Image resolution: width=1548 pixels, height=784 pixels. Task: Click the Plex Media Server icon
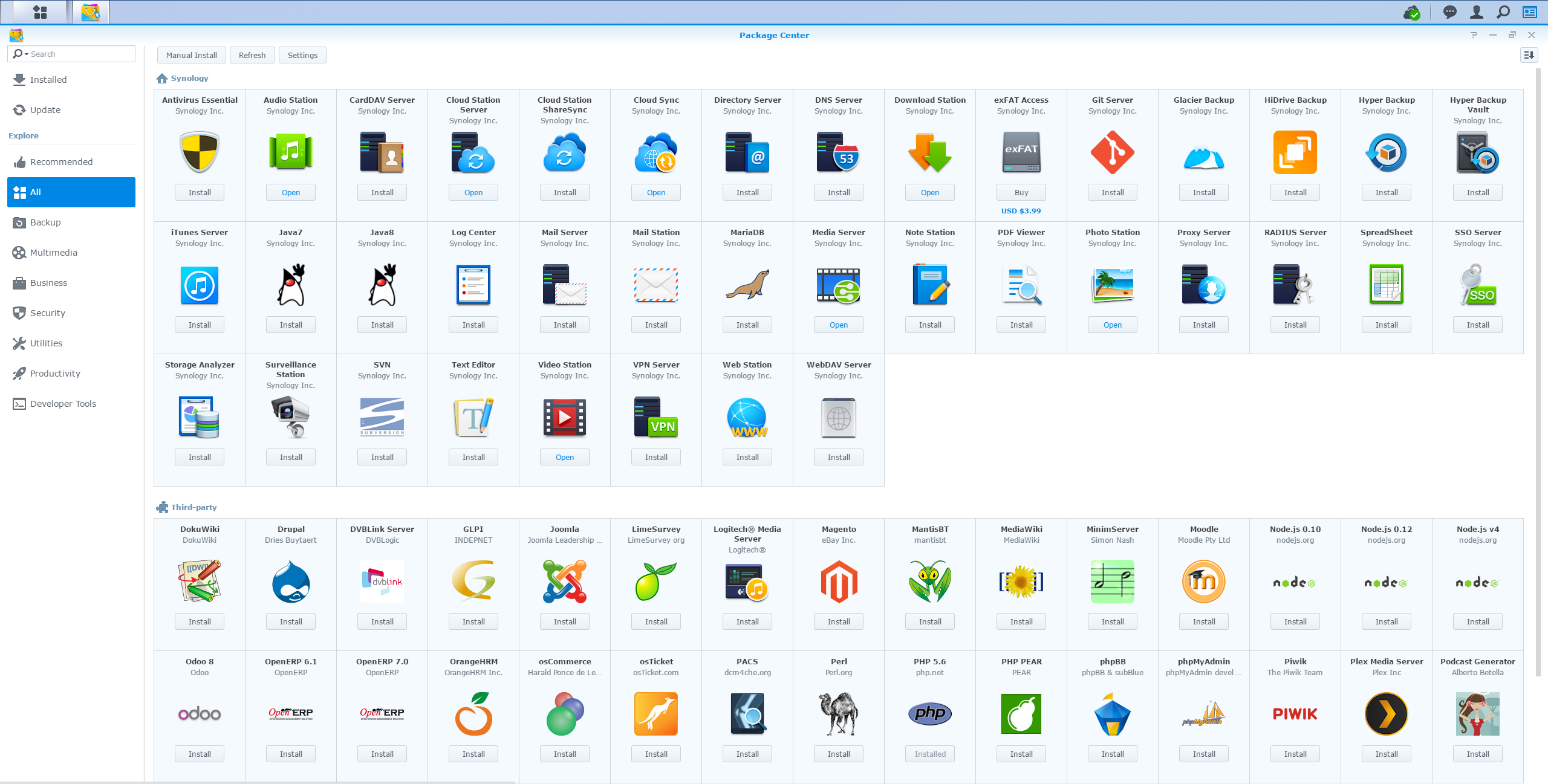click(1387, 714)
